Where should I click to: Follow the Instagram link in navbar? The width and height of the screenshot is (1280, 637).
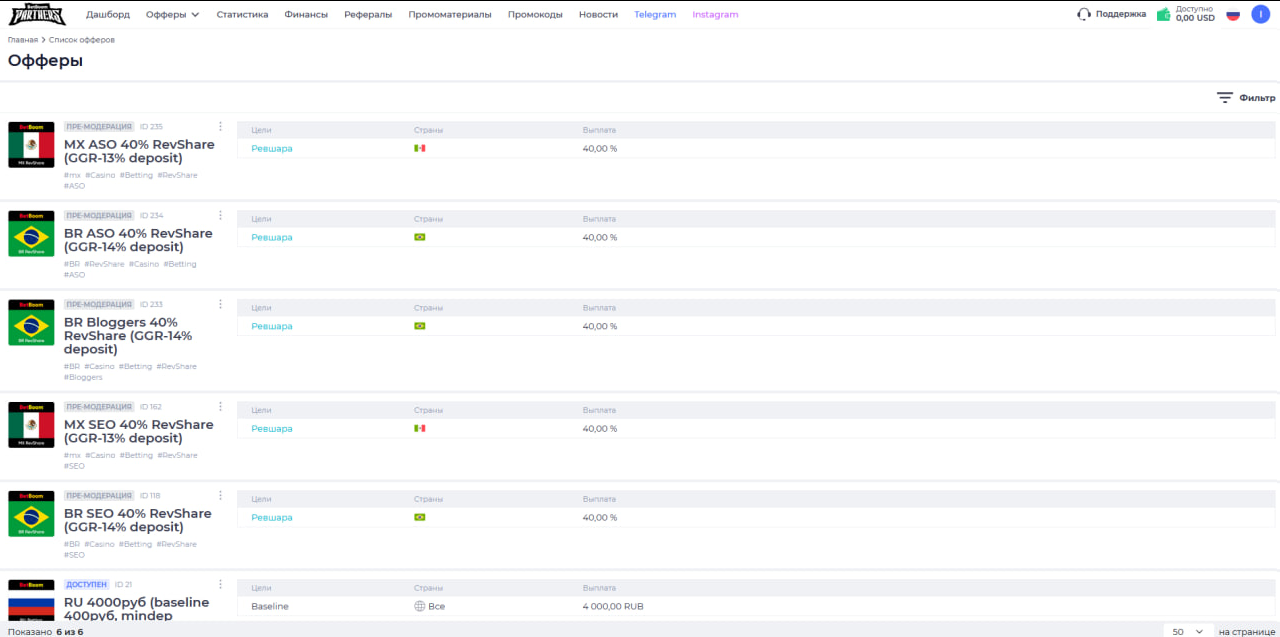click(715, 15)
